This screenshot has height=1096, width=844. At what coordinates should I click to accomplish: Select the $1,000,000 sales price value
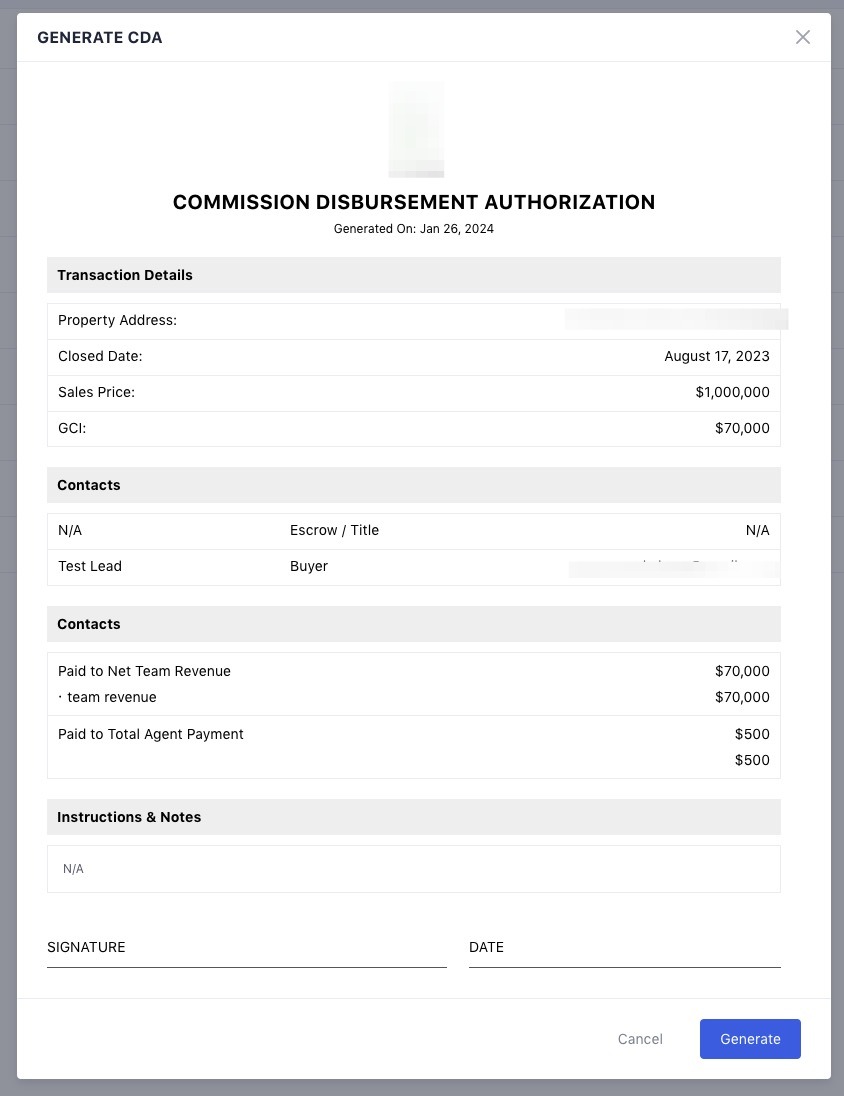pyautogui.click(x=732, y=393)
